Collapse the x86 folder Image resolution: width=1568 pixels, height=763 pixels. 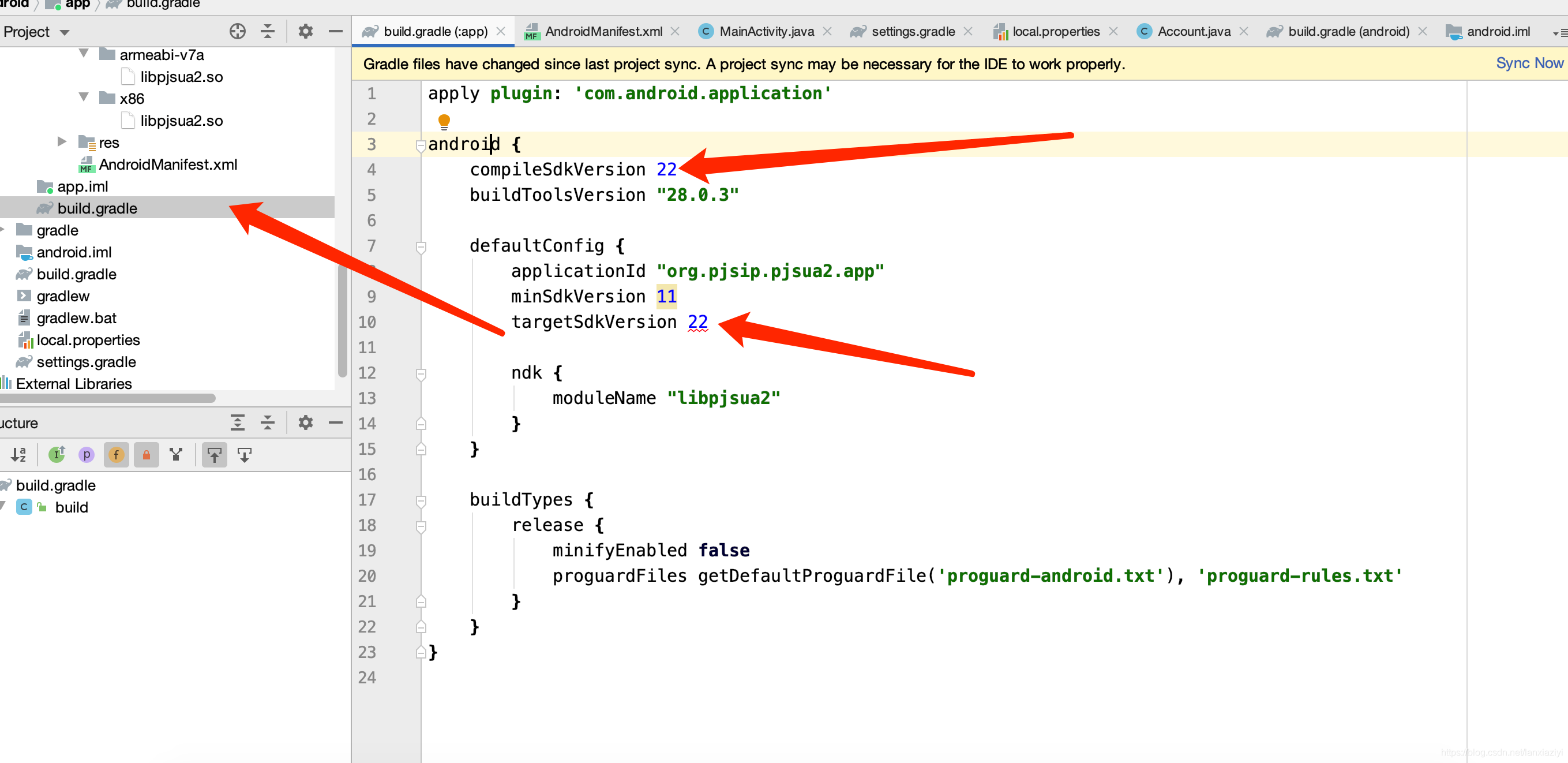pyautogui.click(x=84, y=98)
